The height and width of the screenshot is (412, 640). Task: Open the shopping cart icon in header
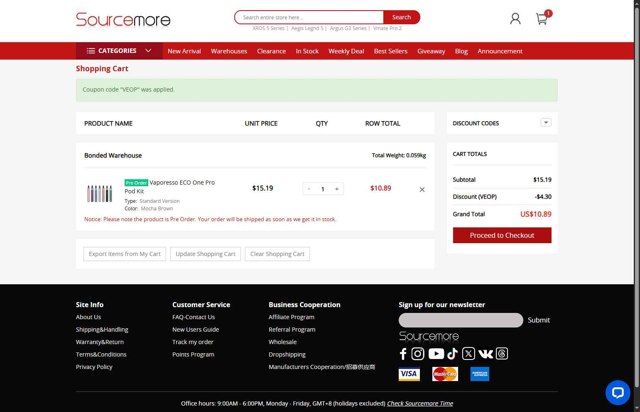[542, 18]
